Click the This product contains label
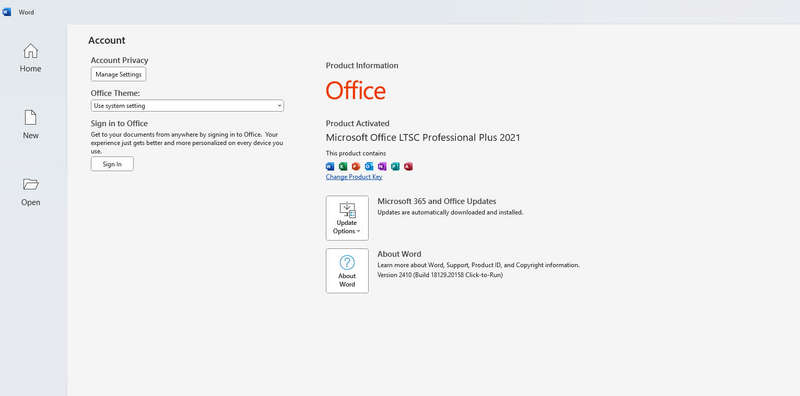 (356, 153)
